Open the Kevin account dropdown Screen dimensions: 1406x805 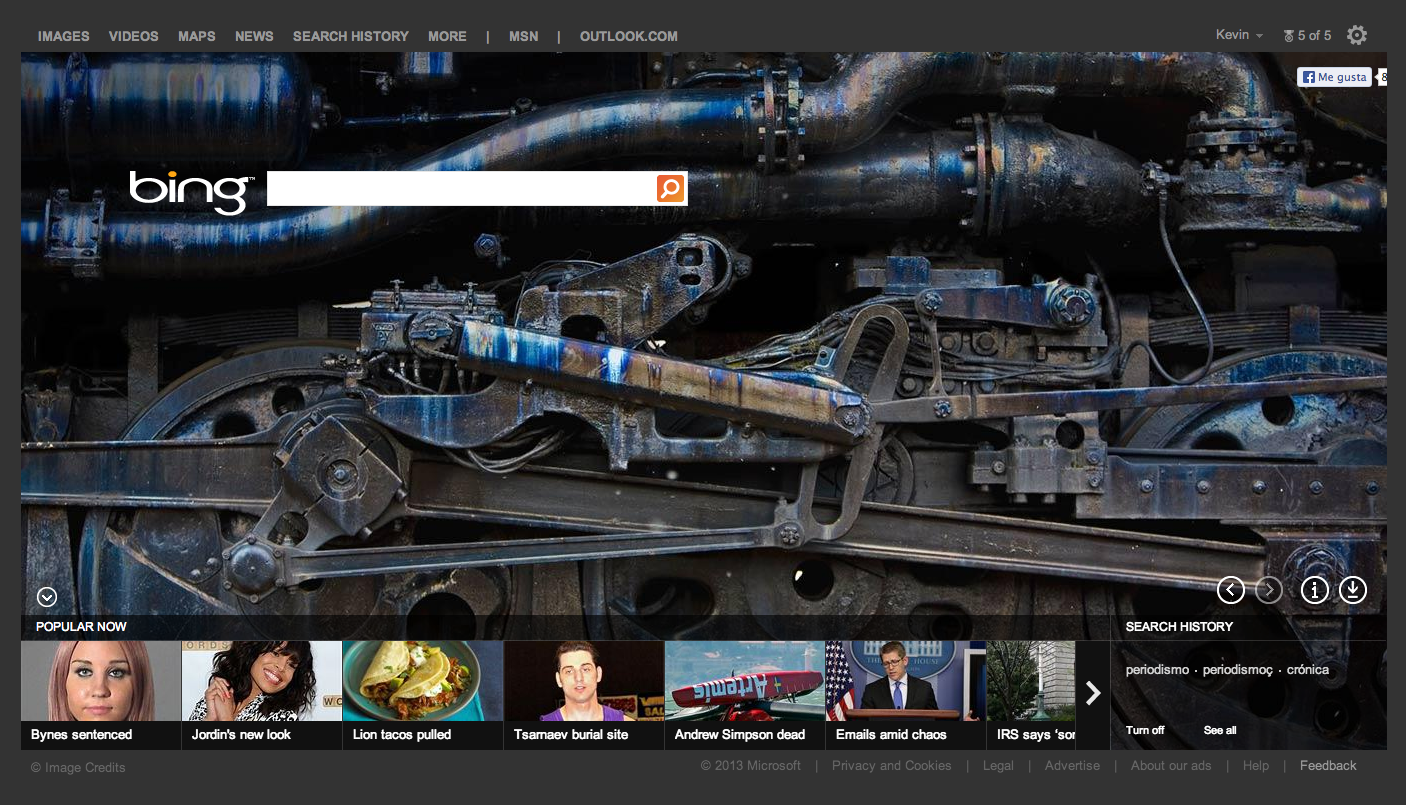pos(1239,35)
